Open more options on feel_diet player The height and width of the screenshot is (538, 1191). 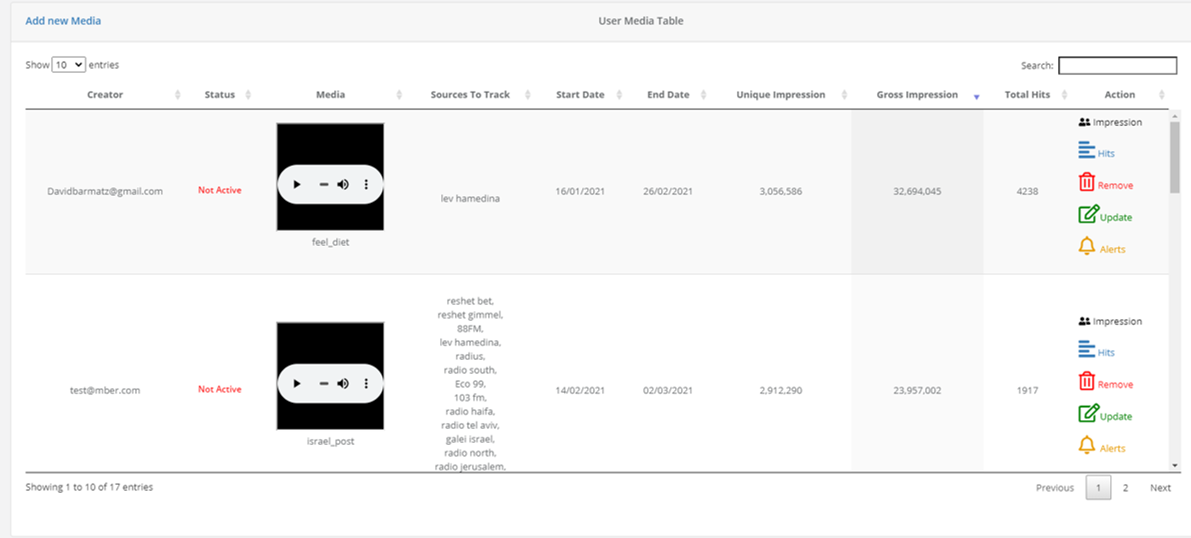(x=366, y=184)
